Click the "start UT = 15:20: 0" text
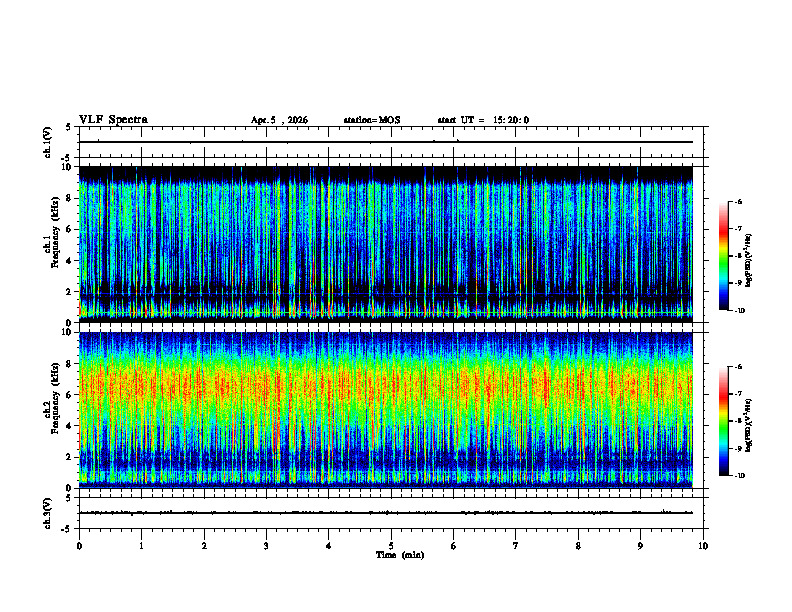792x612 pixels. coord(483,120)
